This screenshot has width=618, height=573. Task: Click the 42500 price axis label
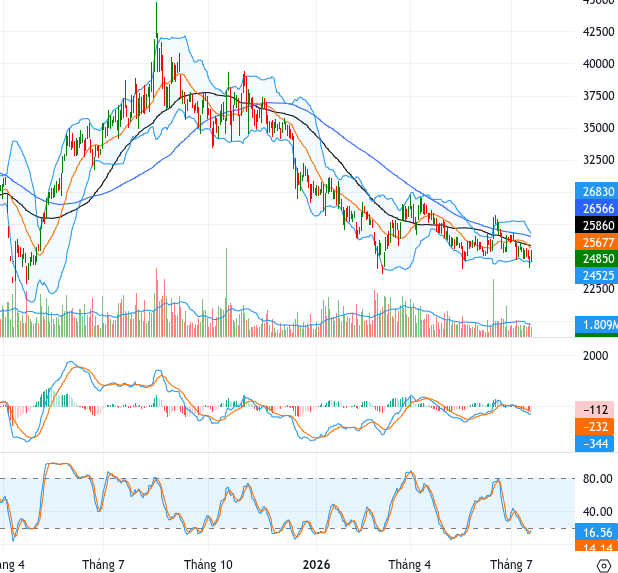(x=598, y=32)
